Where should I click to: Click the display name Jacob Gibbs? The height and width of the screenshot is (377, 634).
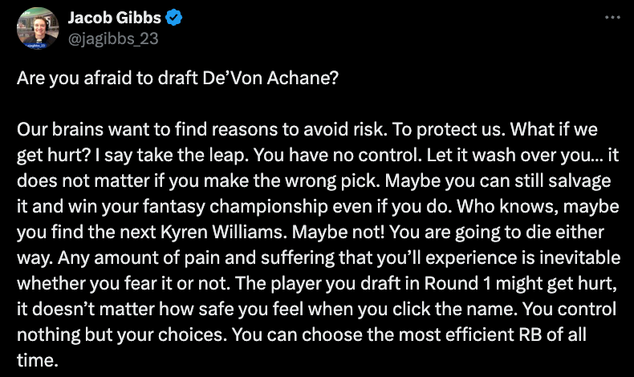pos(114,18)
